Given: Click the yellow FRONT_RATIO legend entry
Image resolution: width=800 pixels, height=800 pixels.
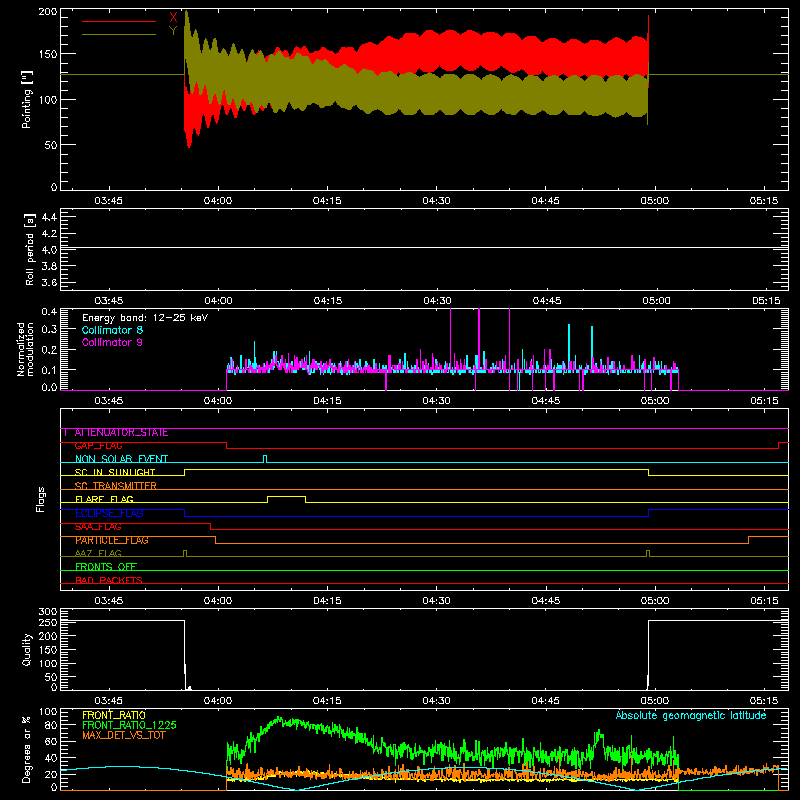Looking at the screenshot, I should pos(114,715).
